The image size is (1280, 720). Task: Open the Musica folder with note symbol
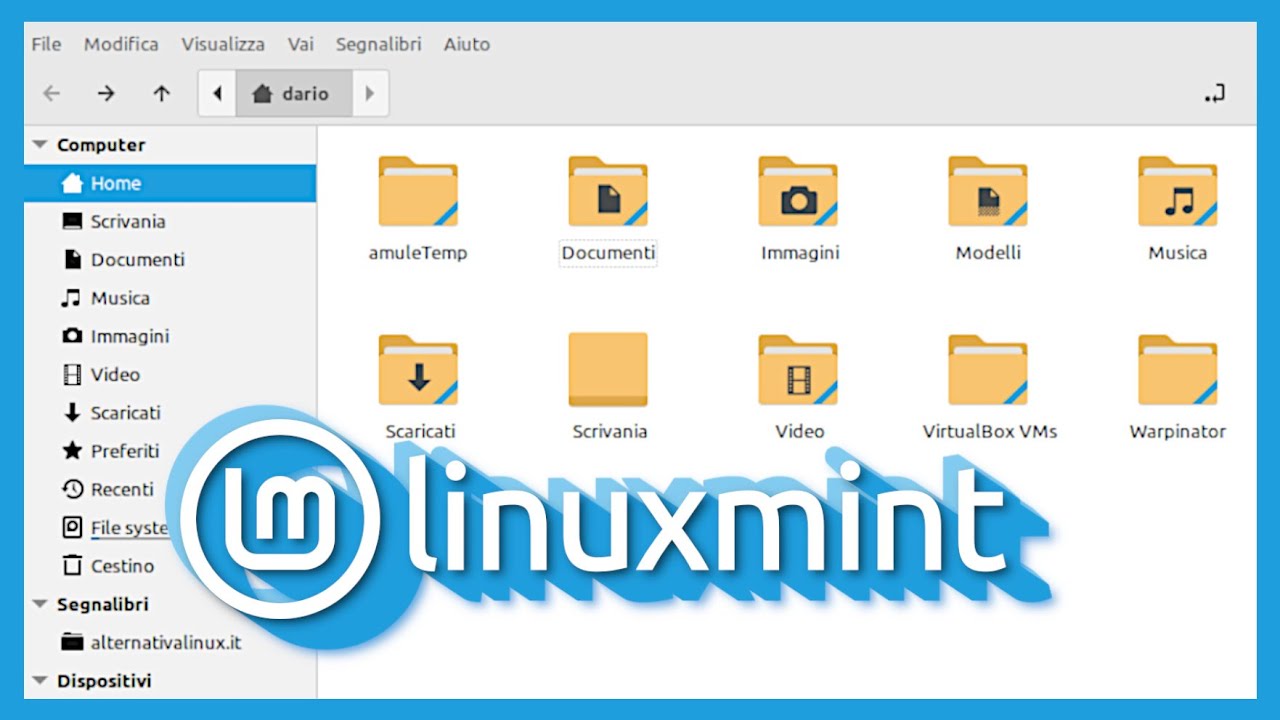click(x=1178, y=192)
